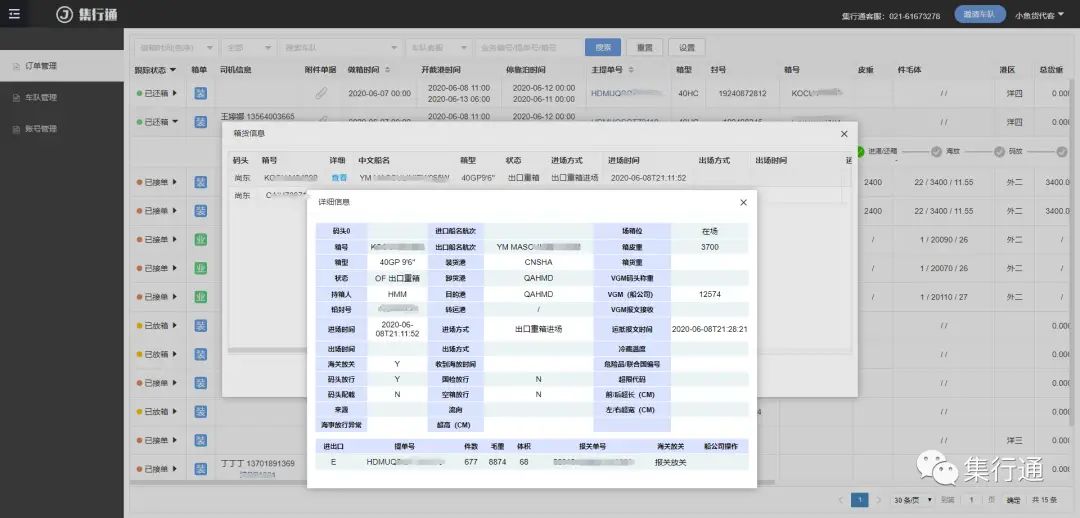Toggle the hamburger menu in top bar
This screenshot has height=518, width=1080.
14,14
